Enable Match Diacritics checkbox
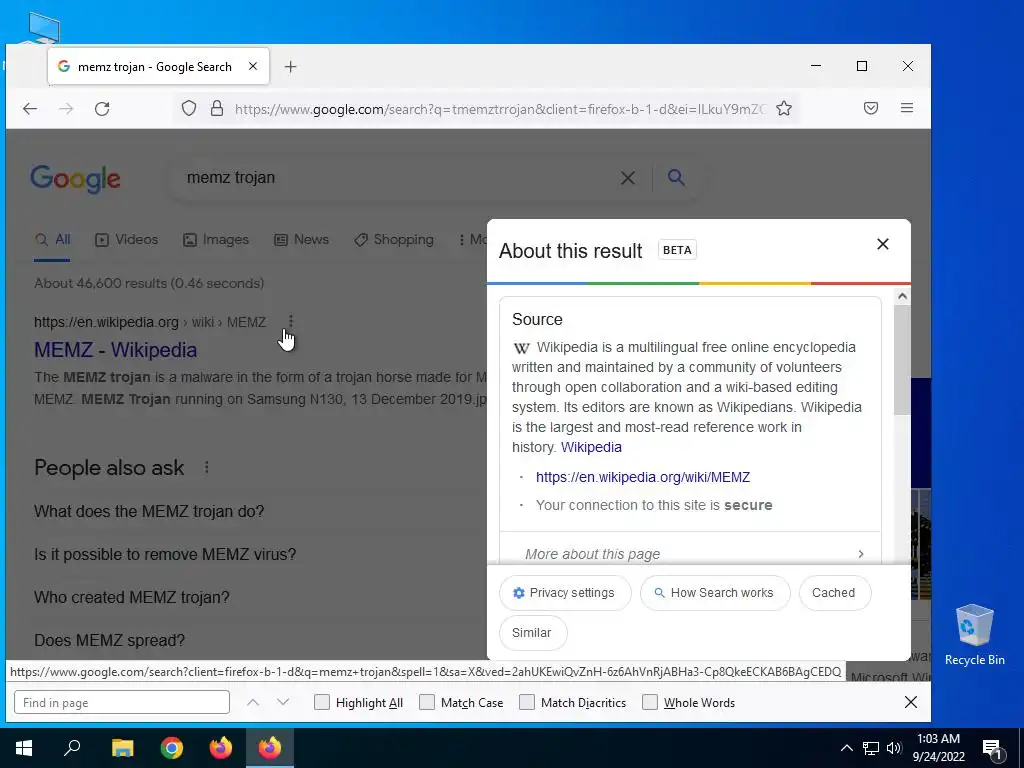Screen dimensions: 1024x768 point(526,703)
